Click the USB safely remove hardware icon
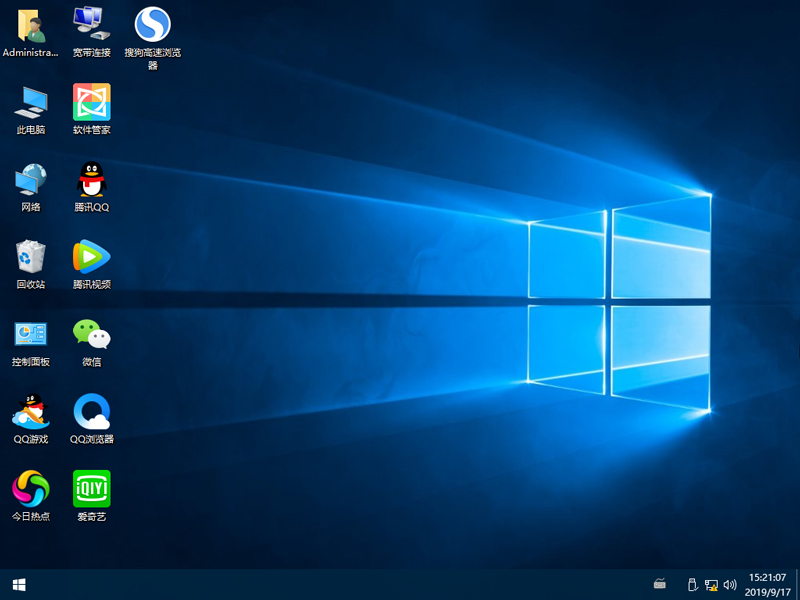Viewport: 800px width, 600px height. [x=690, y=584]
